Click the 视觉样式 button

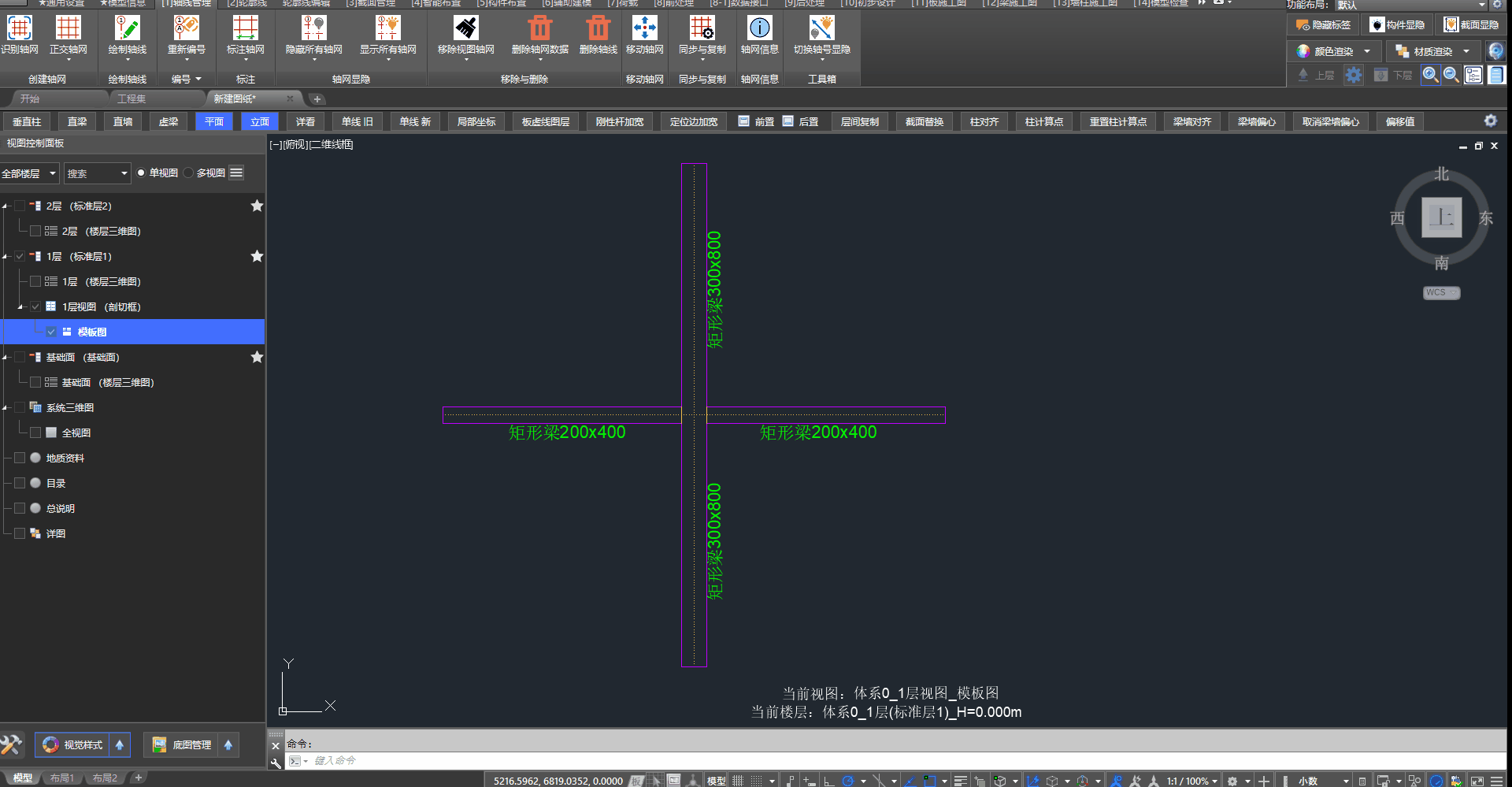[72, 744]
